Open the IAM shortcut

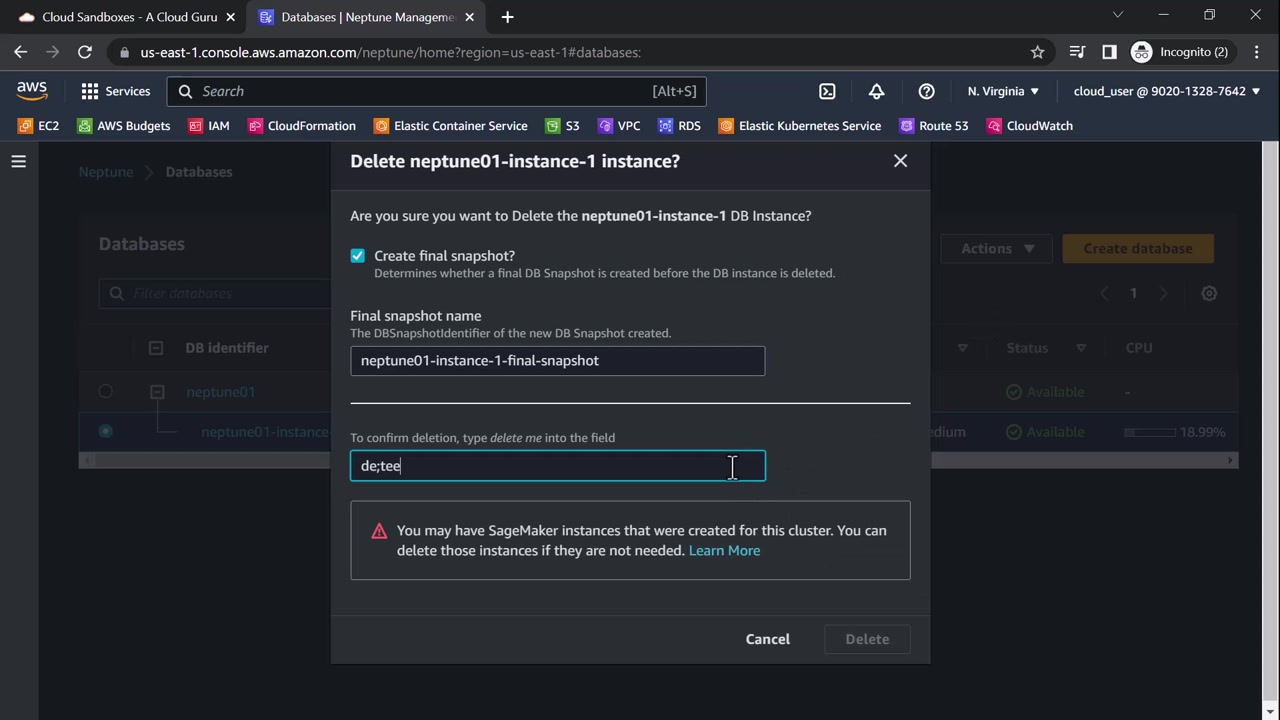click(x=209, y=126)
